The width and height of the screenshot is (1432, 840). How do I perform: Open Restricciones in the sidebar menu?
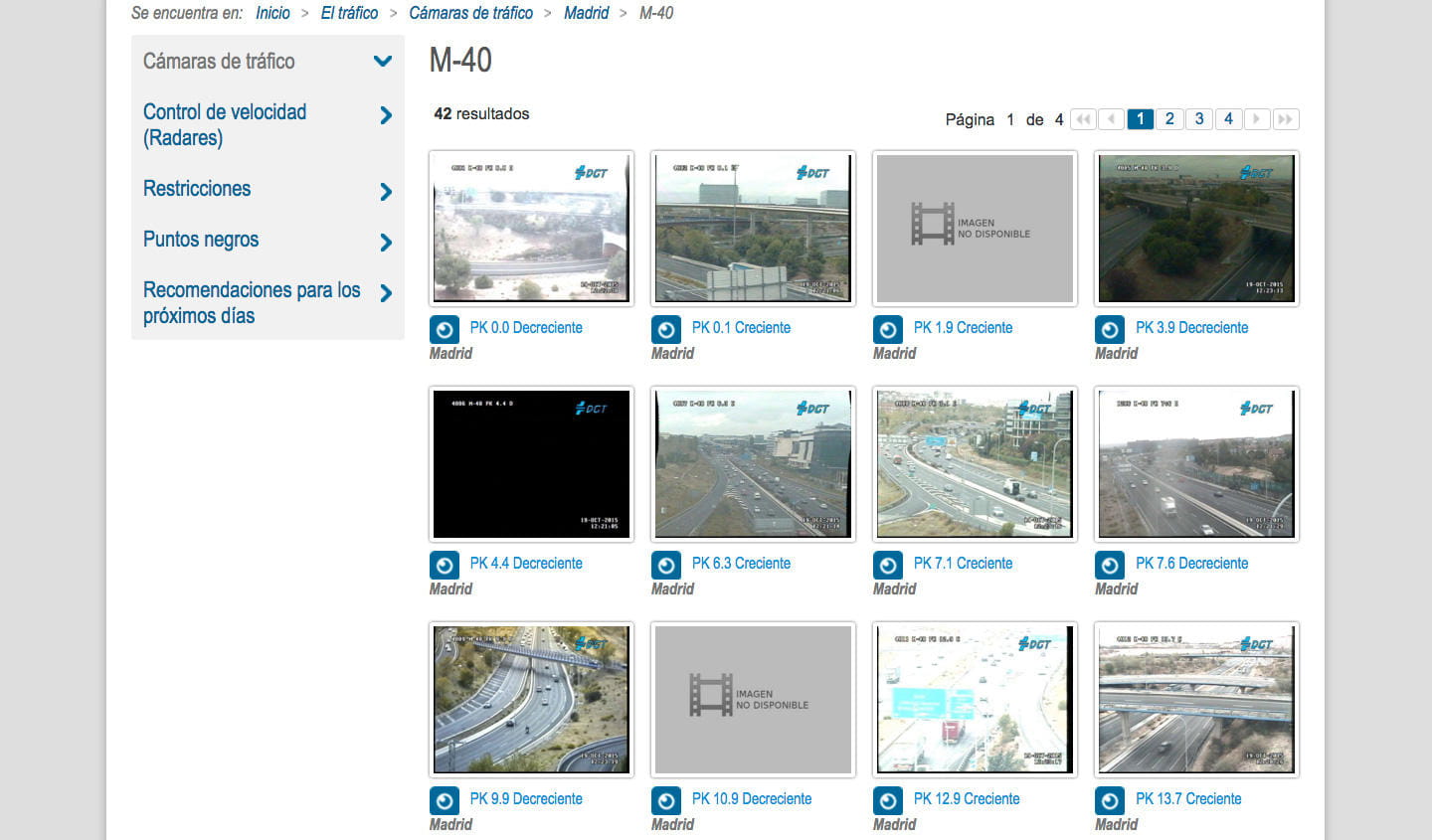coord(197,189)
